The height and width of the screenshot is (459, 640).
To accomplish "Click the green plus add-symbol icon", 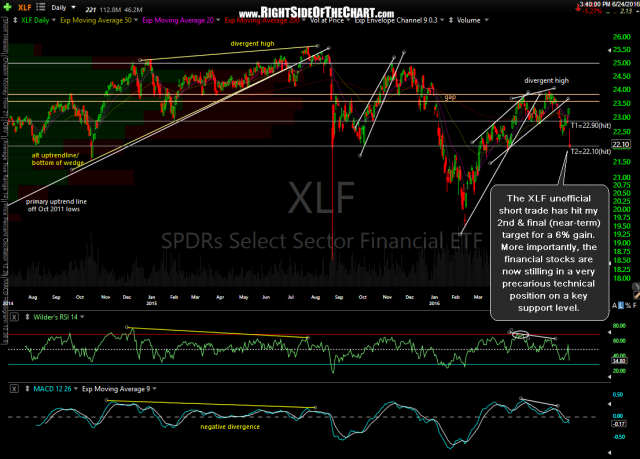I will click(7, 7).
